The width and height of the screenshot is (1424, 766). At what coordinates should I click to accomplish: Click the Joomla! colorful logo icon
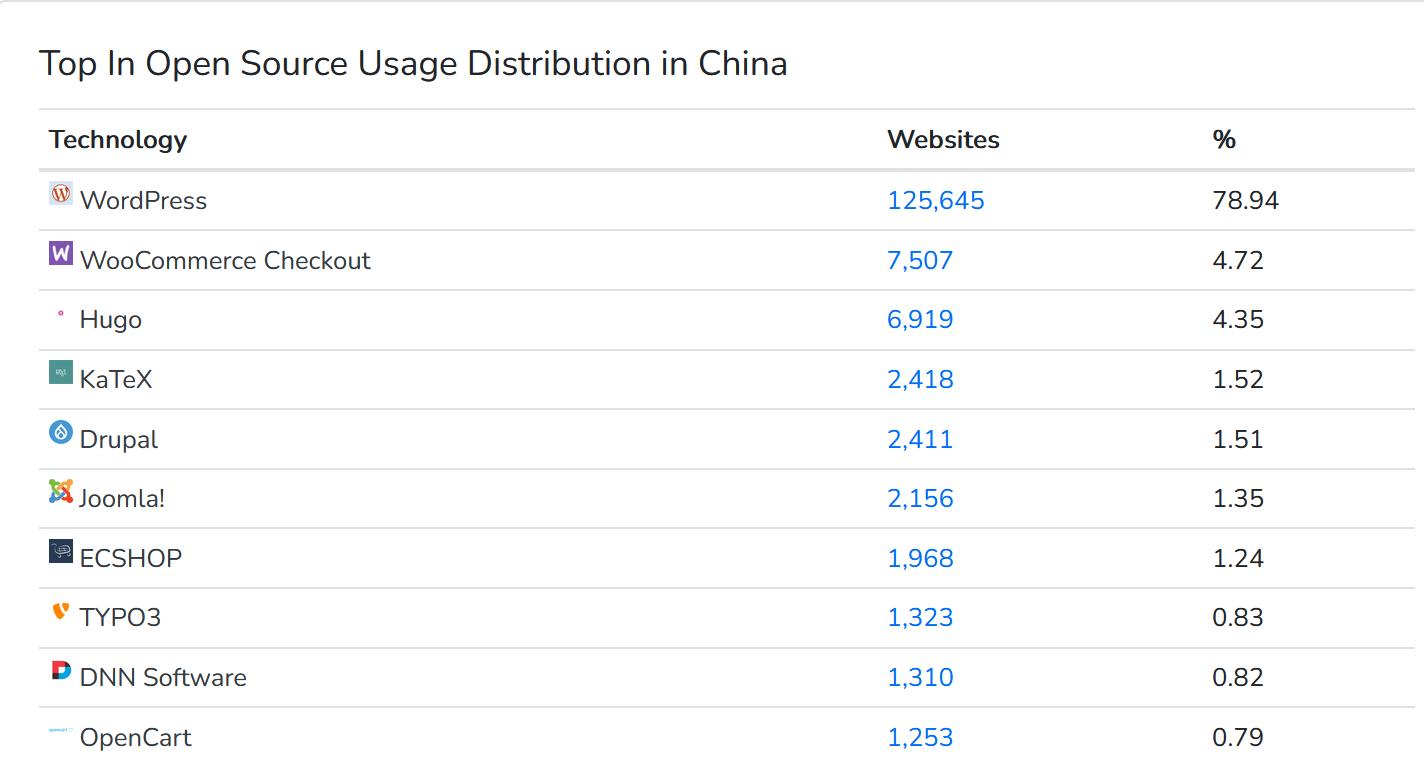click(x=61, y=492)
